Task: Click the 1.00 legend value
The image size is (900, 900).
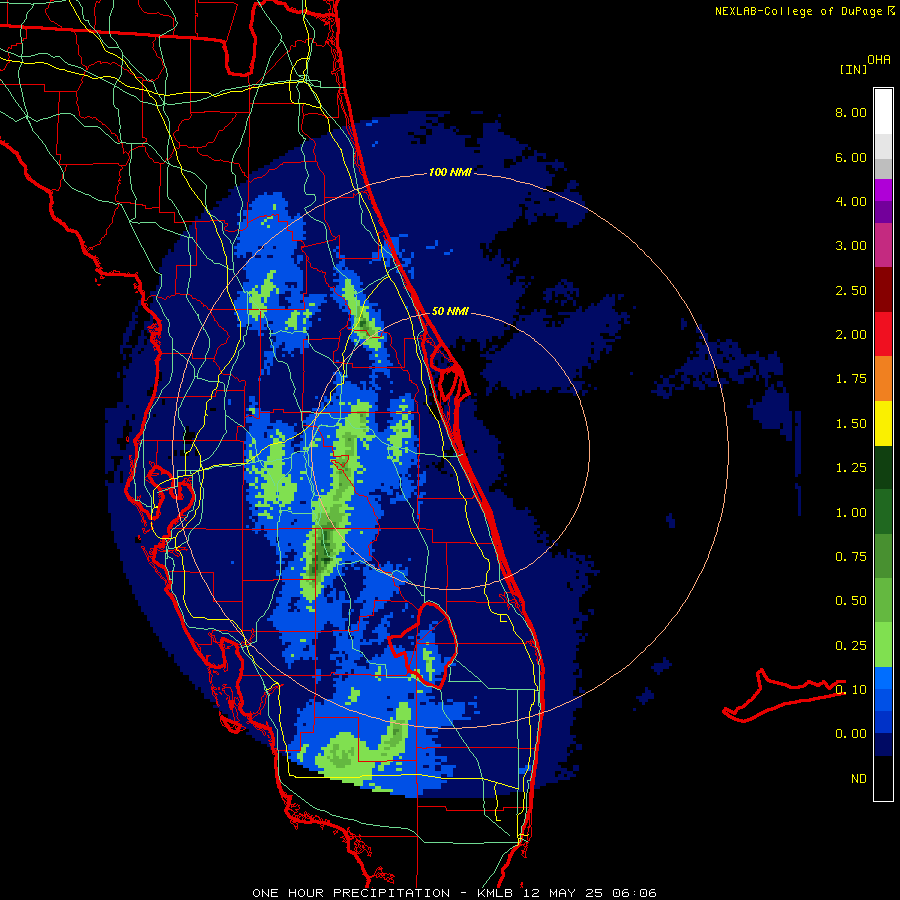Action: pyautogui.click(x=851, y=513)
